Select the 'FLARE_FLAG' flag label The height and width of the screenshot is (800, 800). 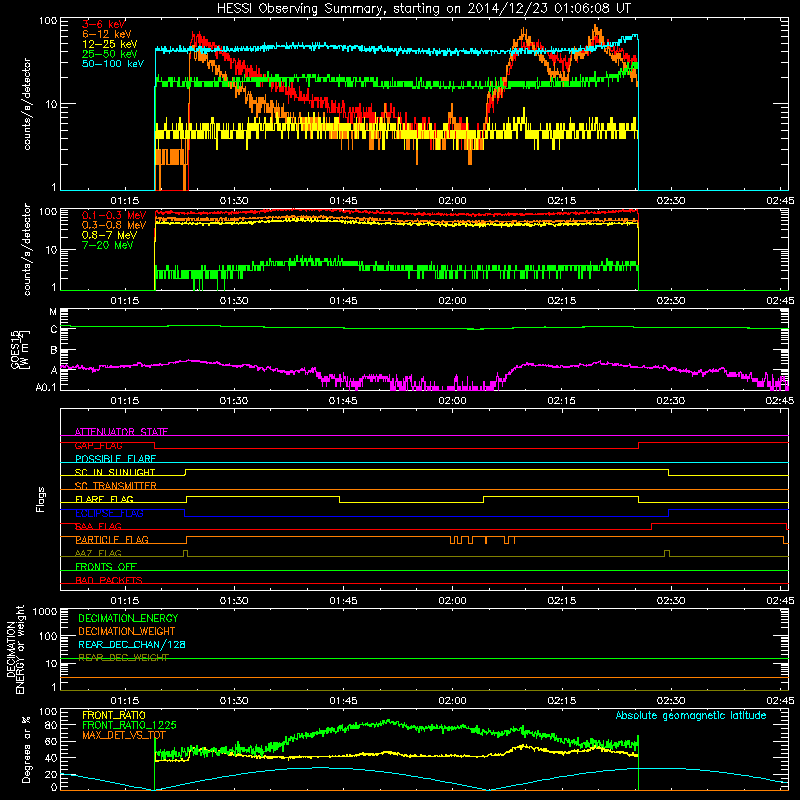[x=104, y=499]
